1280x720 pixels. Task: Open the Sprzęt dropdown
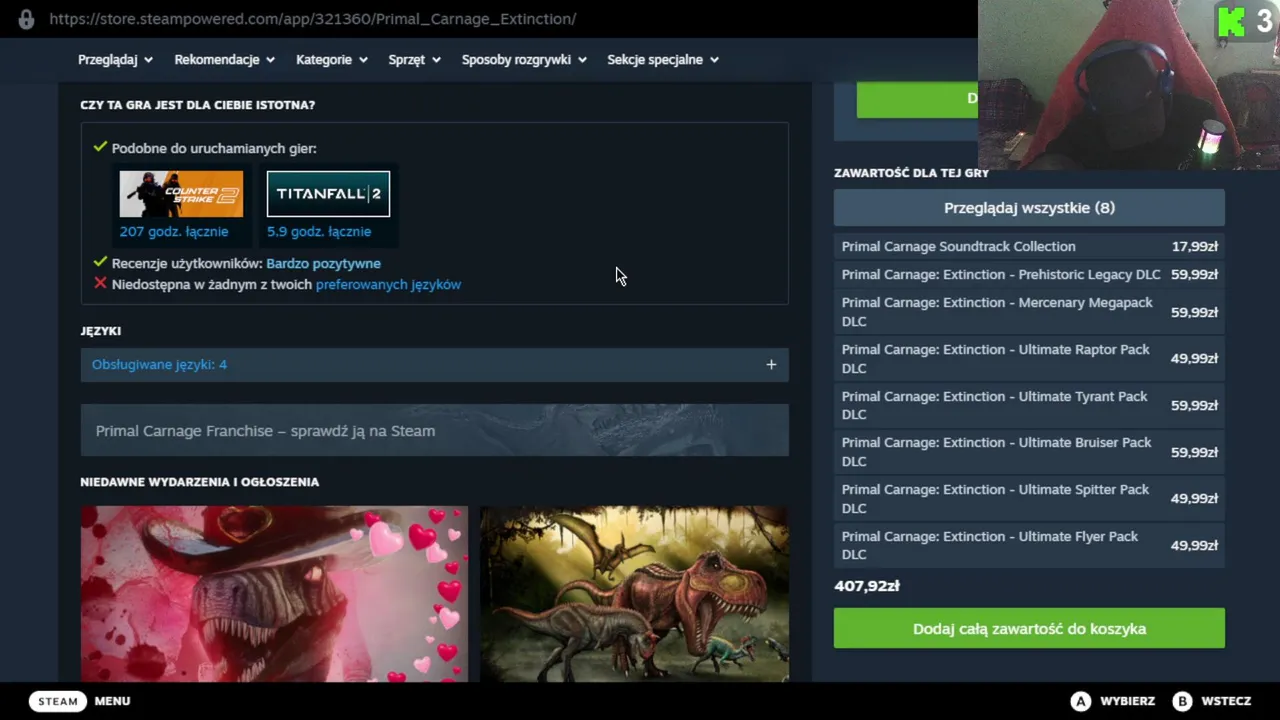[414, 60]
